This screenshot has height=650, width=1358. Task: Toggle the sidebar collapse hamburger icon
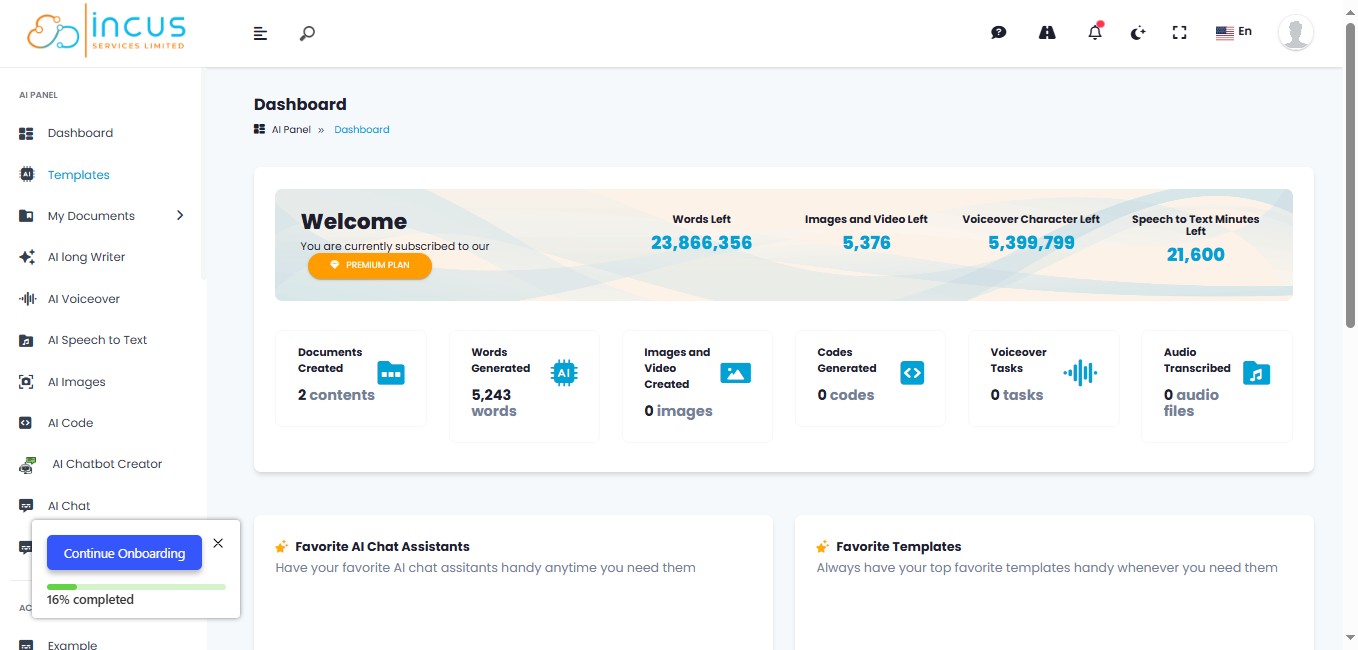click(x=260, y=33)
